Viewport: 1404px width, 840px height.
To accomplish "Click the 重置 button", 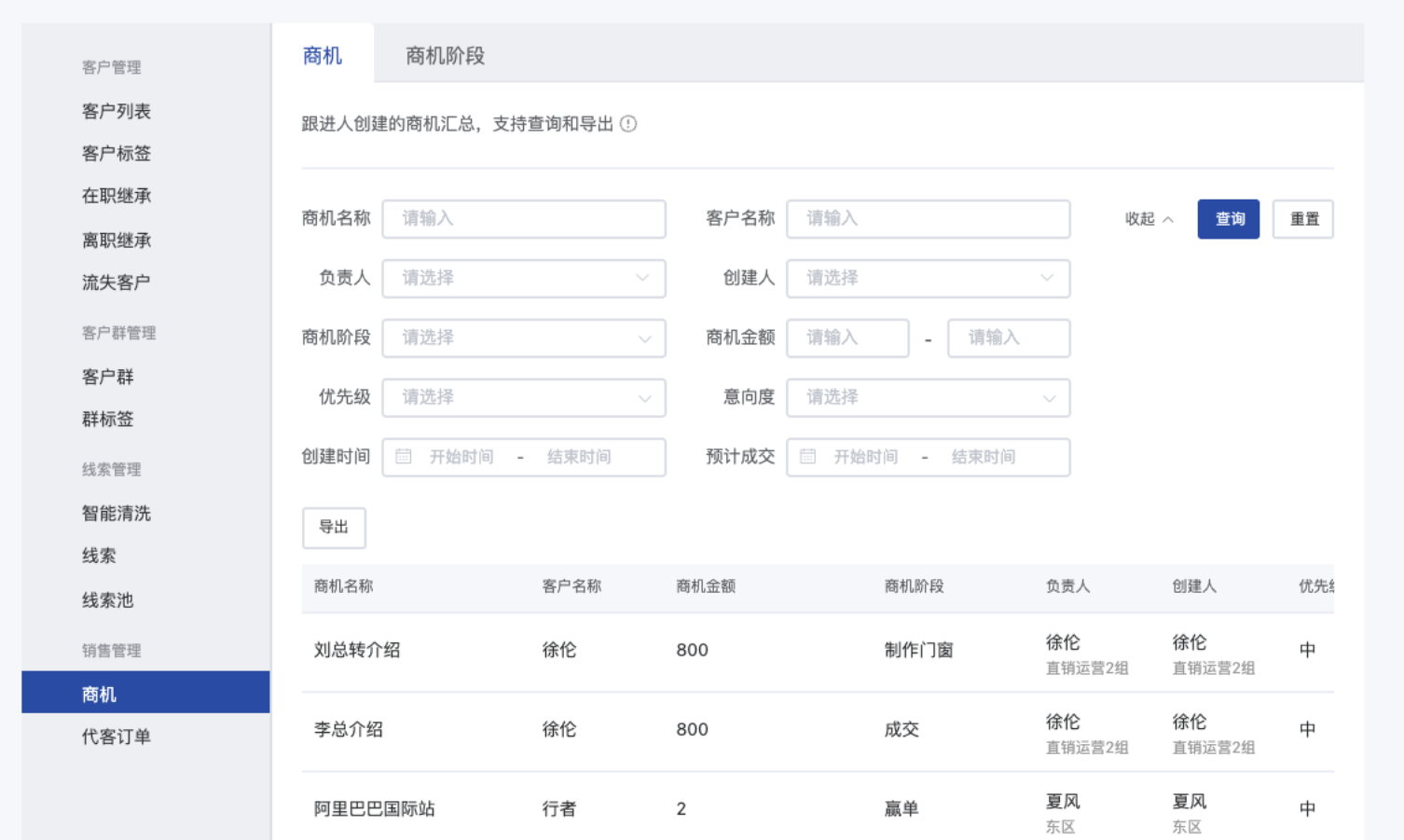I will [1303, 219].
